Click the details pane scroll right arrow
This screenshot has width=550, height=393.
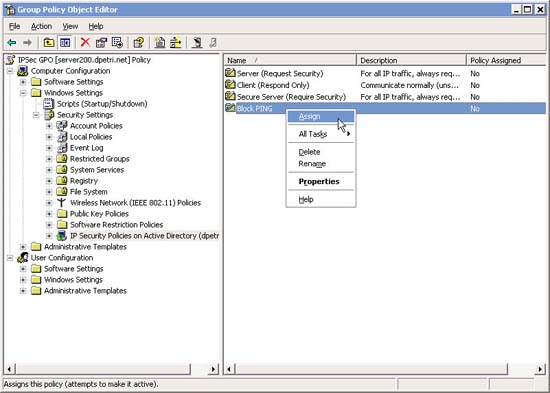541,369
